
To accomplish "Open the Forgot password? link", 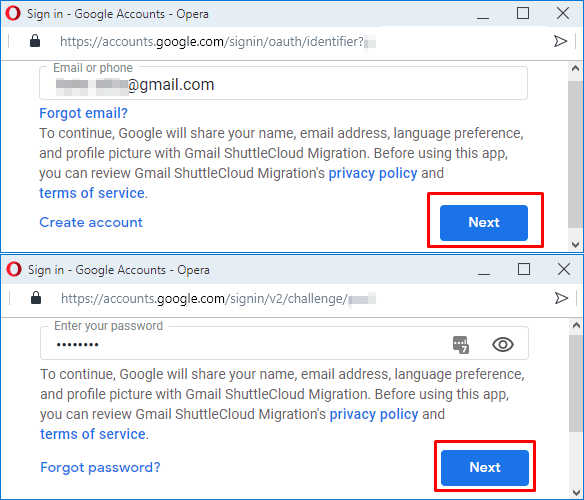I will click(x=100, y=467).
